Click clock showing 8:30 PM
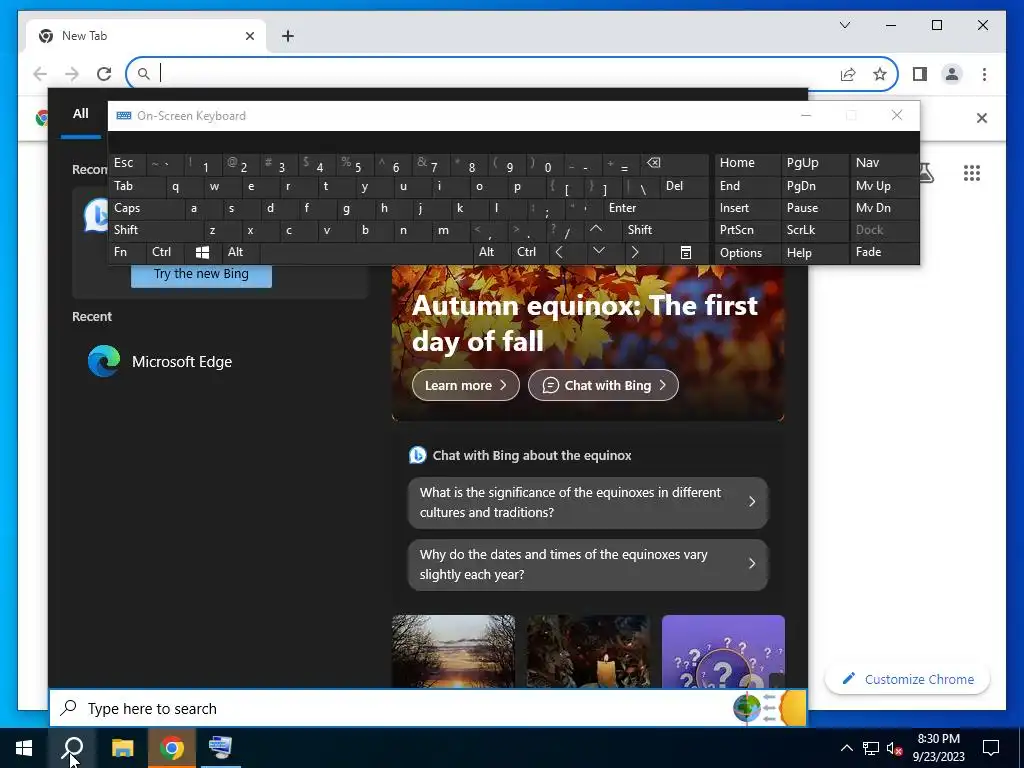 click(x=938, y=748)
